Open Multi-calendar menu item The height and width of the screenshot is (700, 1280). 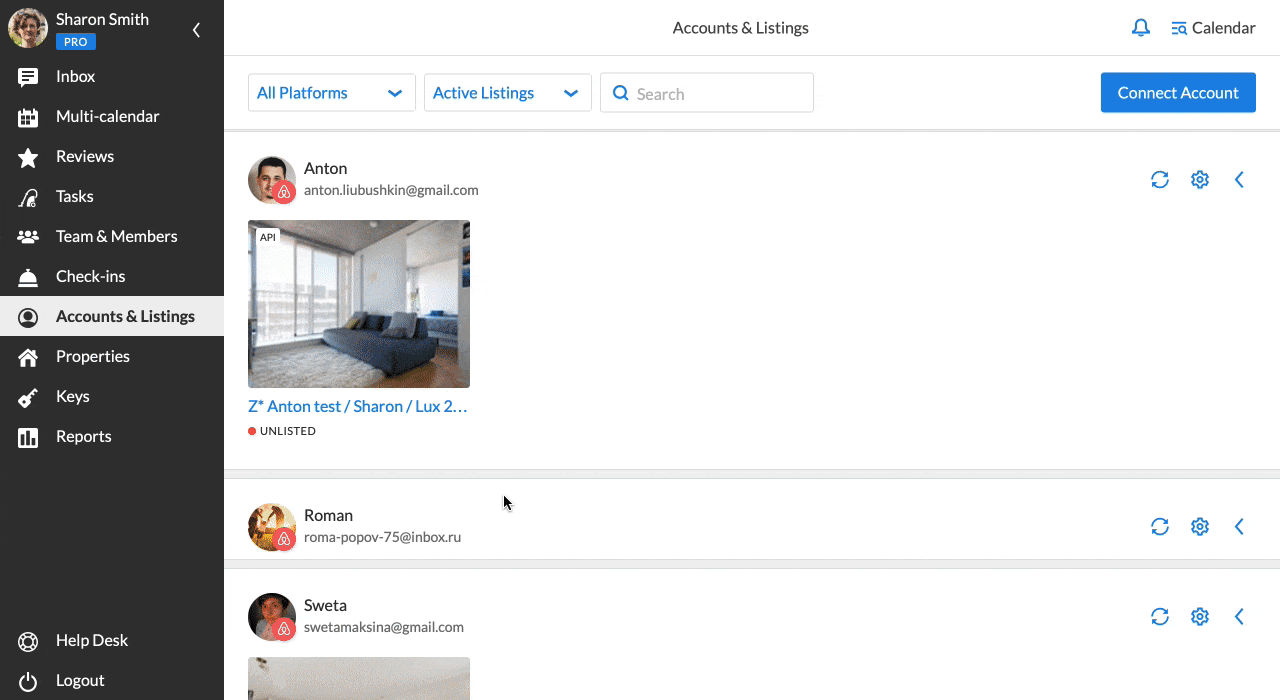click(112, 117)
